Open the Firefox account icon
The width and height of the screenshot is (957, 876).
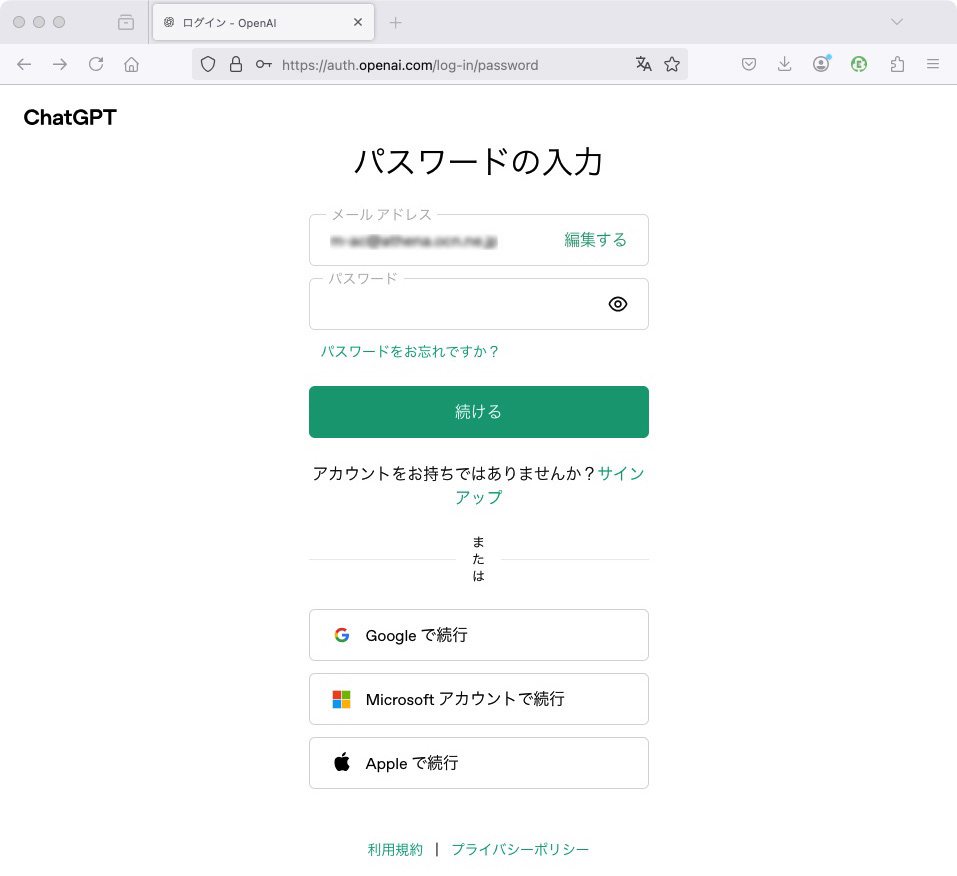[x=821, y=64]
